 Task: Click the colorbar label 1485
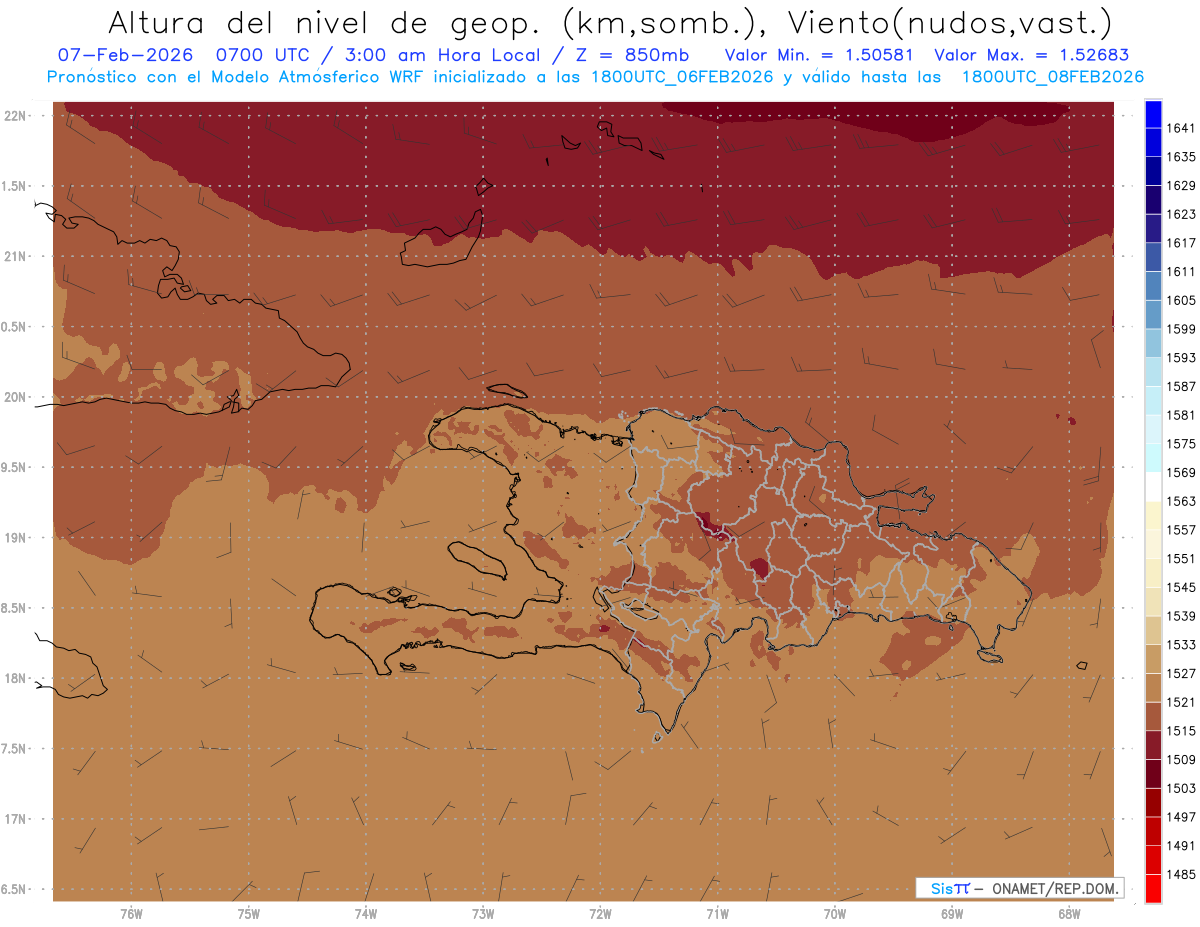tap(1181, 876)
